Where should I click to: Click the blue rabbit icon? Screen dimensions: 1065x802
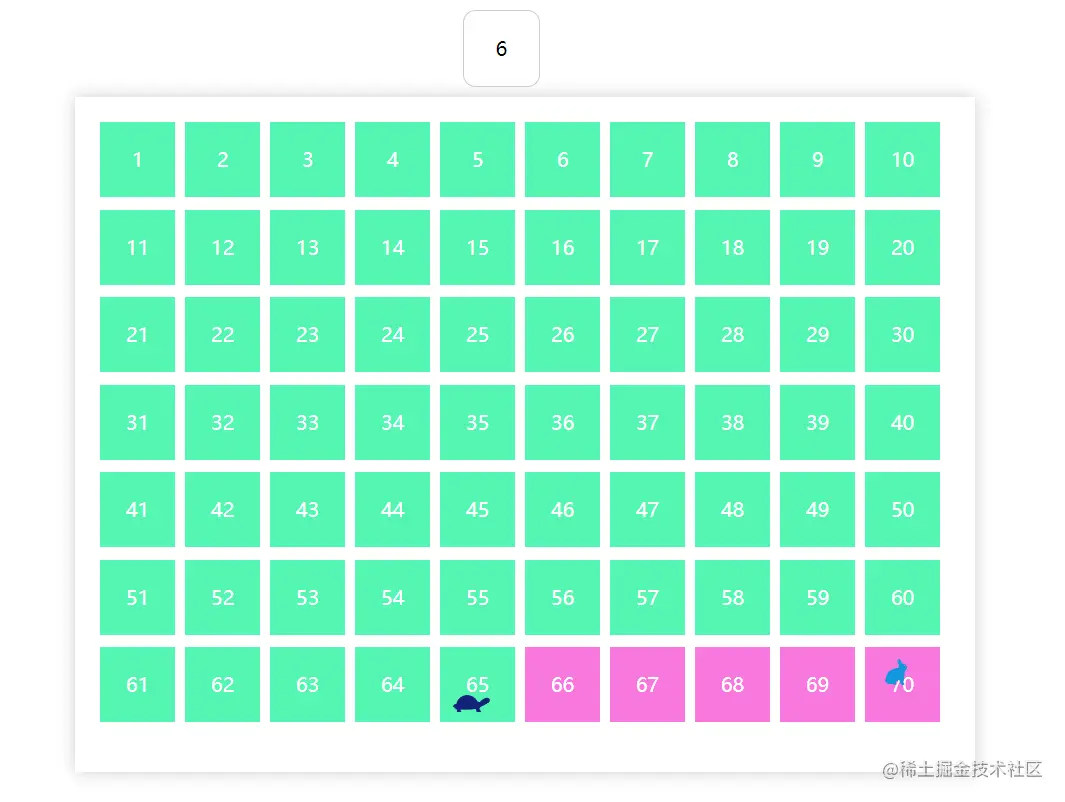897,672
